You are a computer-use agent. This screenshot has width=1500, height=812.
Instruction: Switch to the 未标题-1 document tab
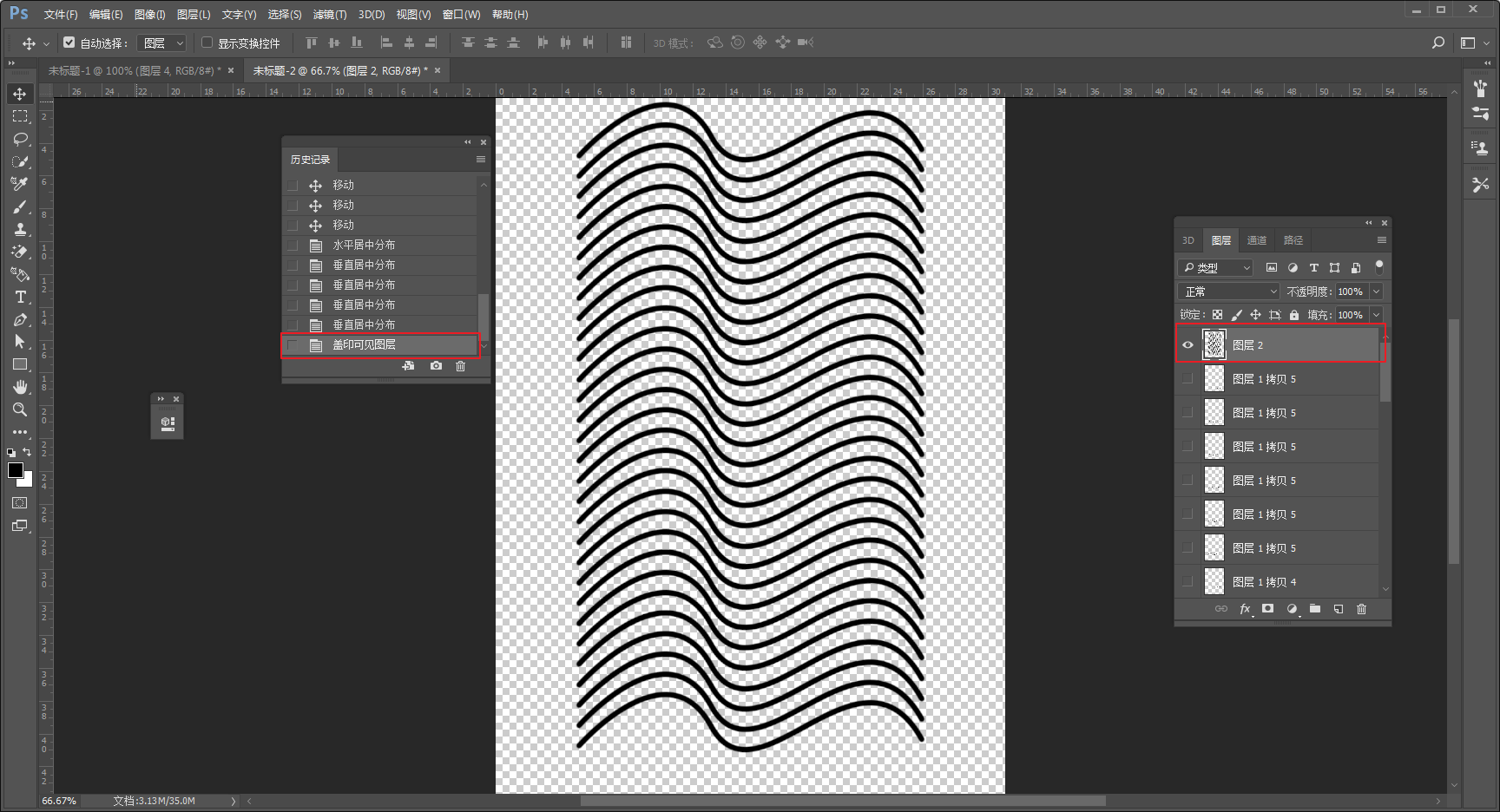(134, 71)
